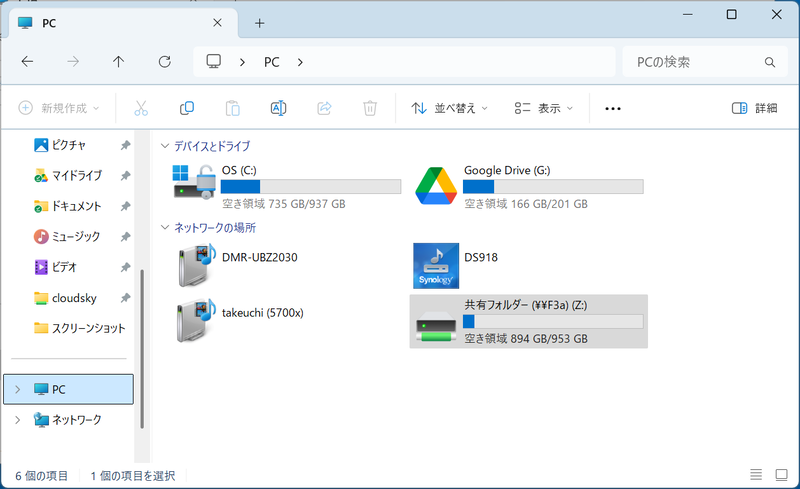Switch to large icons view in status bar
Screen dimensions: 800x489
(x=782, y=475)
